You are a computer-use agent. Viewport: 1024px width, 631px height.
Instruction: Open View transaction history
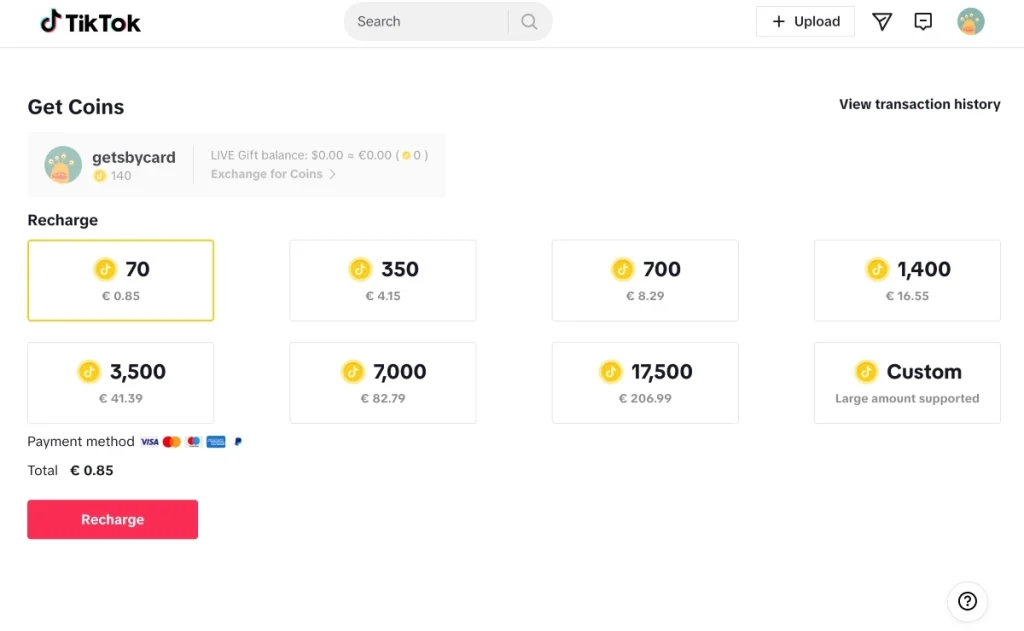(919, 104)
